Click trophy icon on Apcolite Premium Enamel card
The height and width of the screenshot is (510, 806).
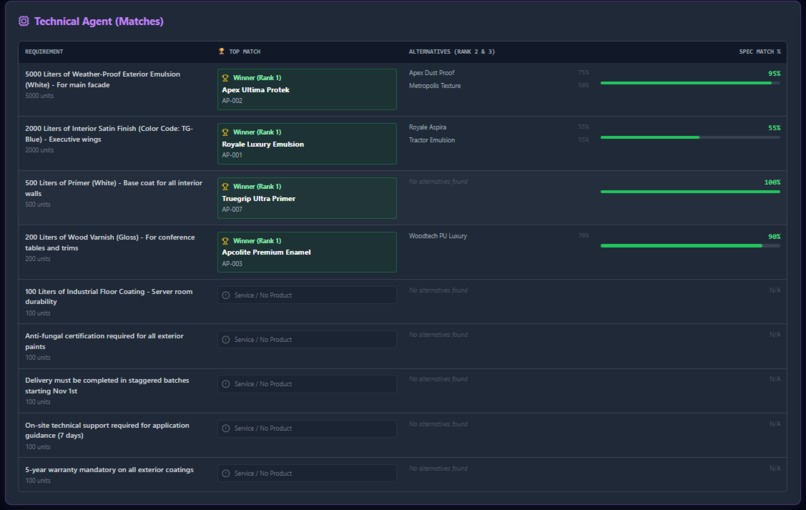point(225,241)
